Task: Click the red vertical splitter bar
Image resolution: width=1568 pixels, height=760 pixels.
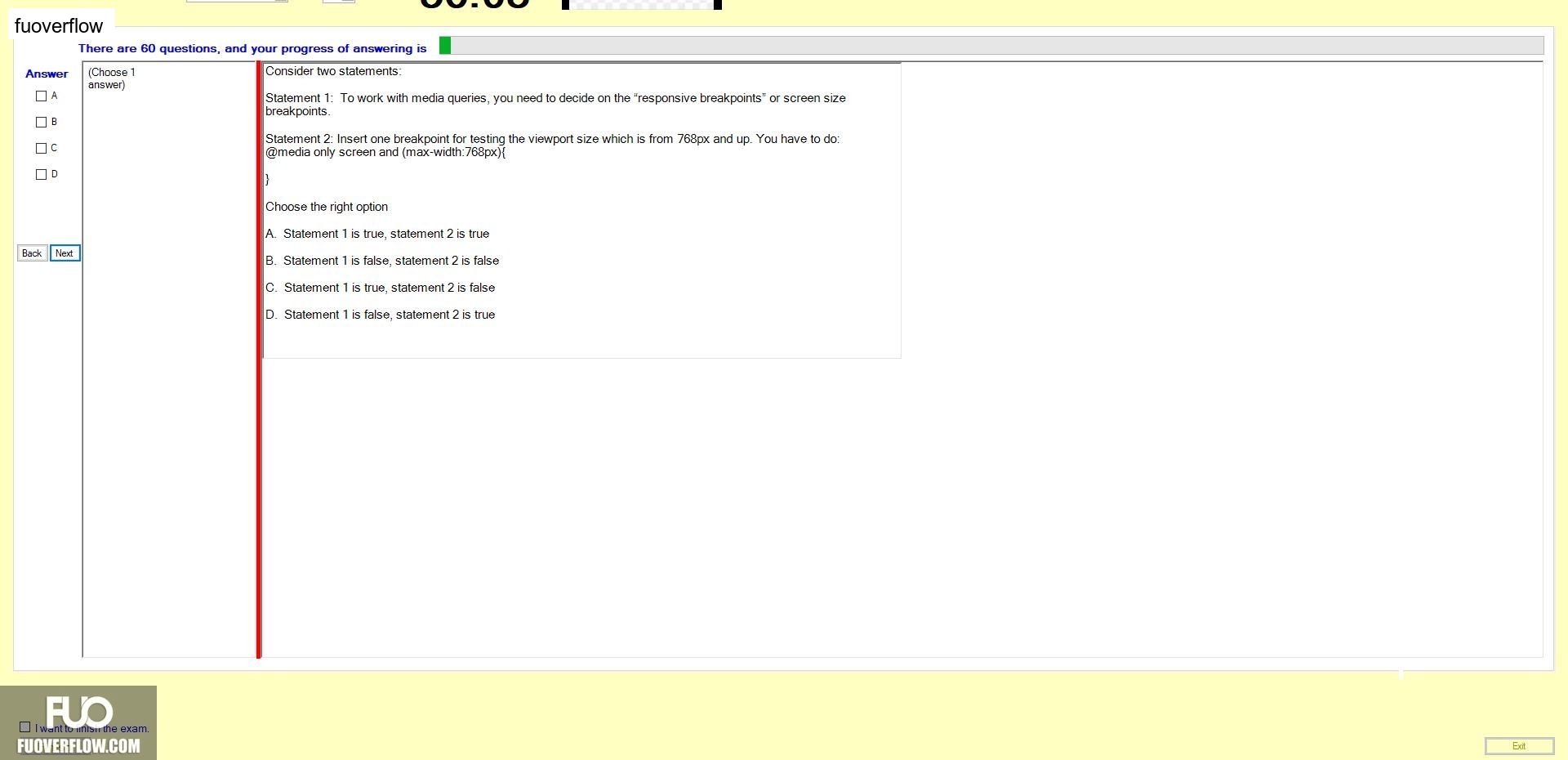Action: (x=259, y=360)
